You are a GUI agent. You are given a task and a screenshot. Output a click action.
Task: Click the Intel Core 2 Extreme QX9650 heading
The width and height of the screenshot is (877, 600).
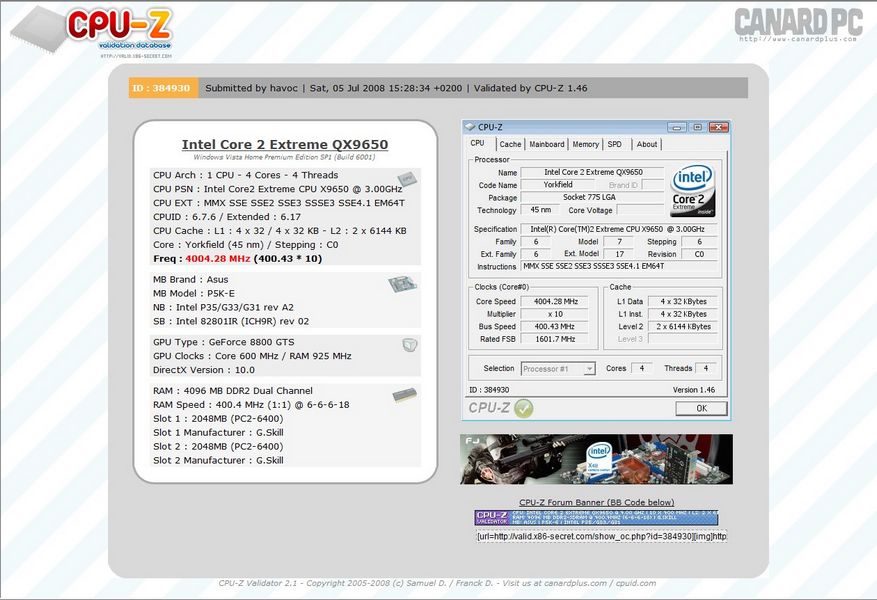point(285,144)
